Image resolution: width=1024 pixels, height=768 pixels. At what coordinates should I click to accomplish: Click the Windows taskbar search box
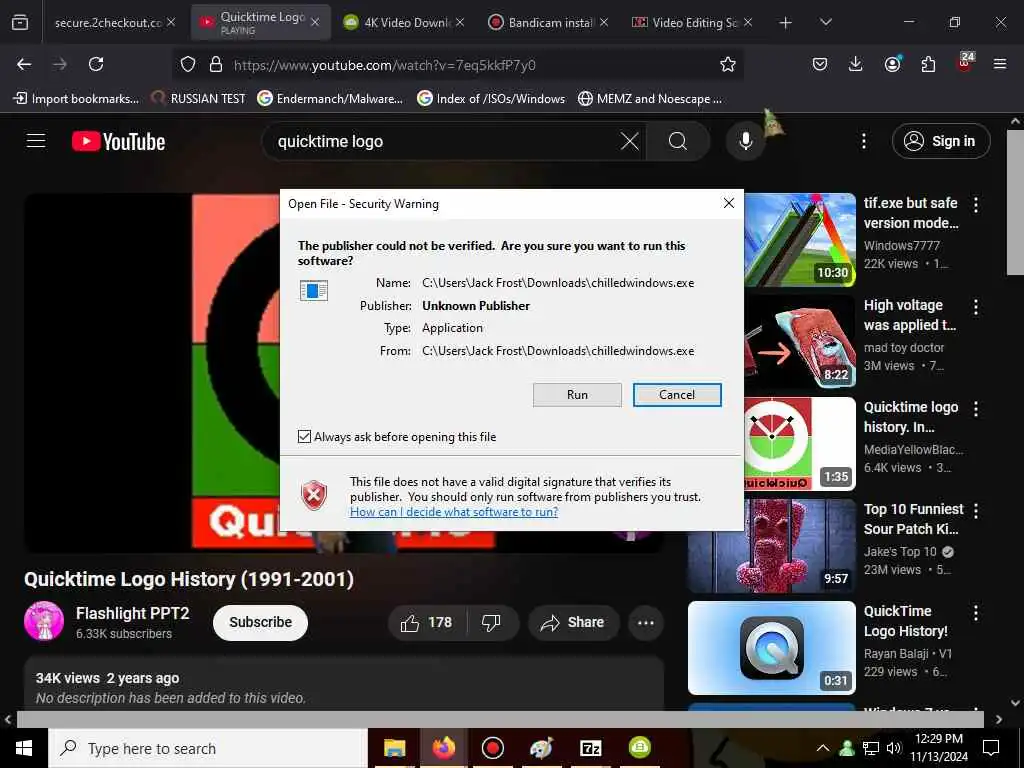pyautogui.click(x=208, y=748)
